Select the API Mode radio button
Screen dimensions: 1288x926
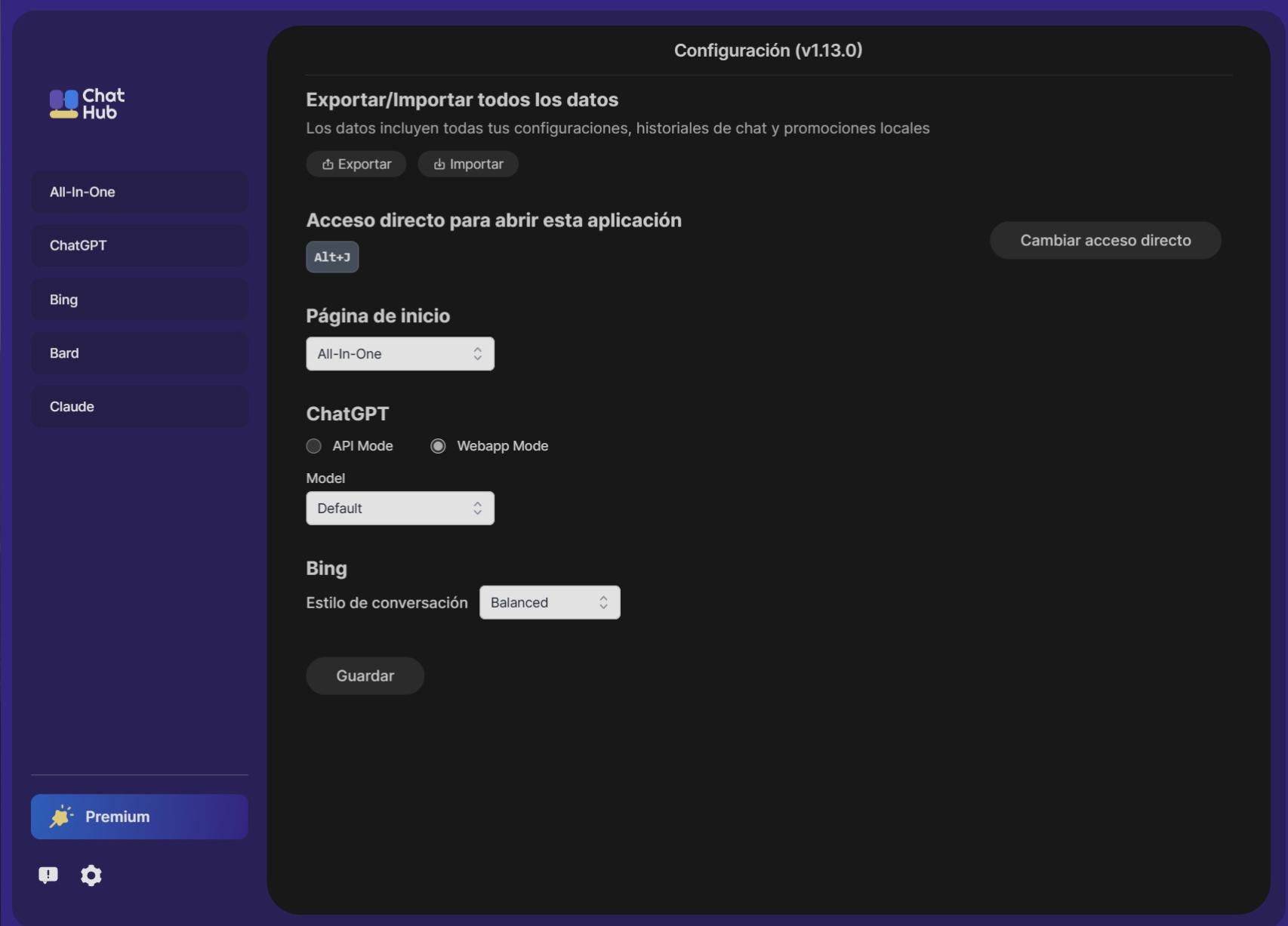click(314, 446)
